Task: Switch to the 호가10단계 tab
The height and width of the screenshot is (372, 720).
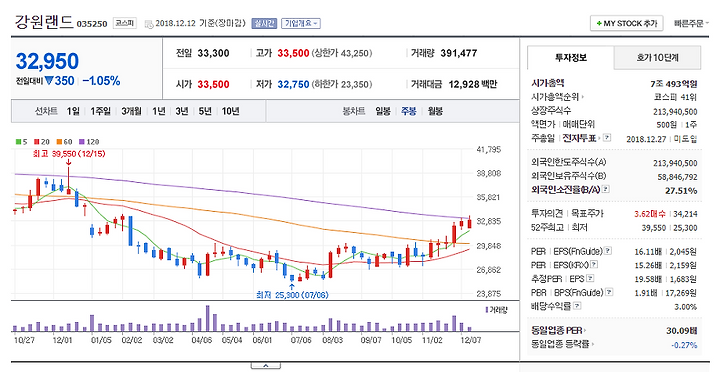Action: click(658, 58)
